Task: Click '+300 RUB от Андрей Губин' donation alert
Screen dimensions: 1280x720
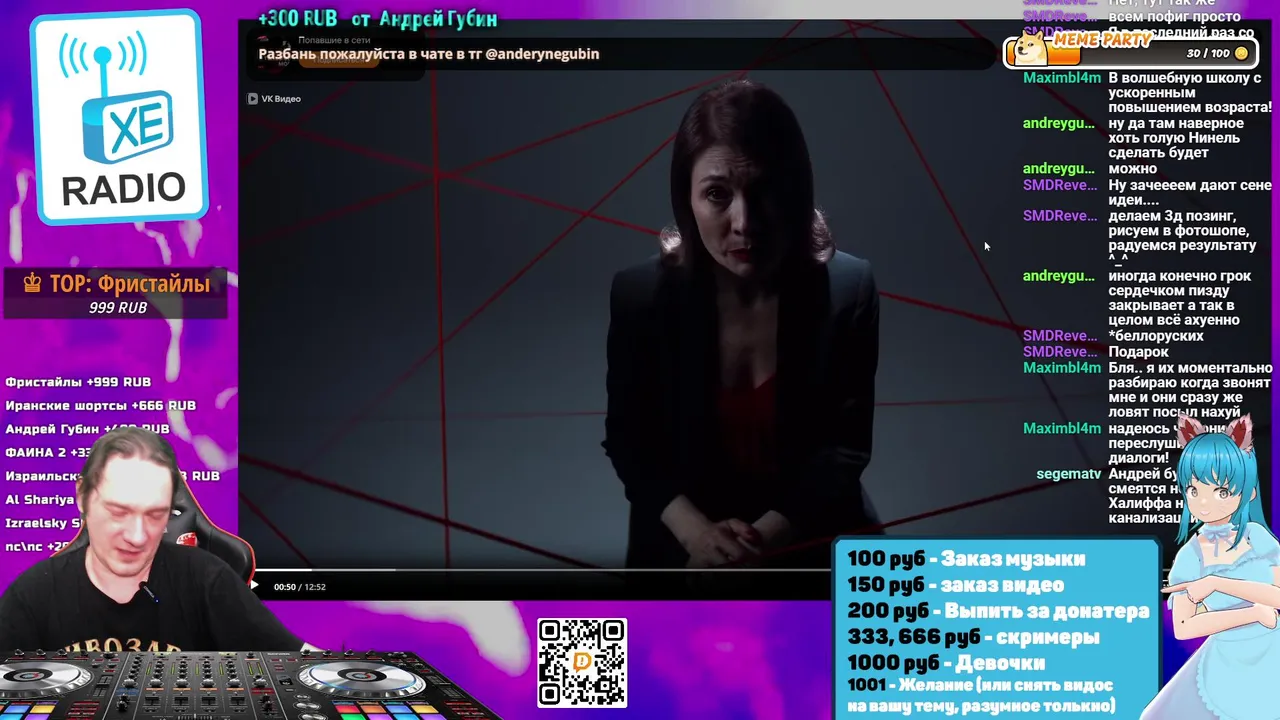Action: pos(377,19)
